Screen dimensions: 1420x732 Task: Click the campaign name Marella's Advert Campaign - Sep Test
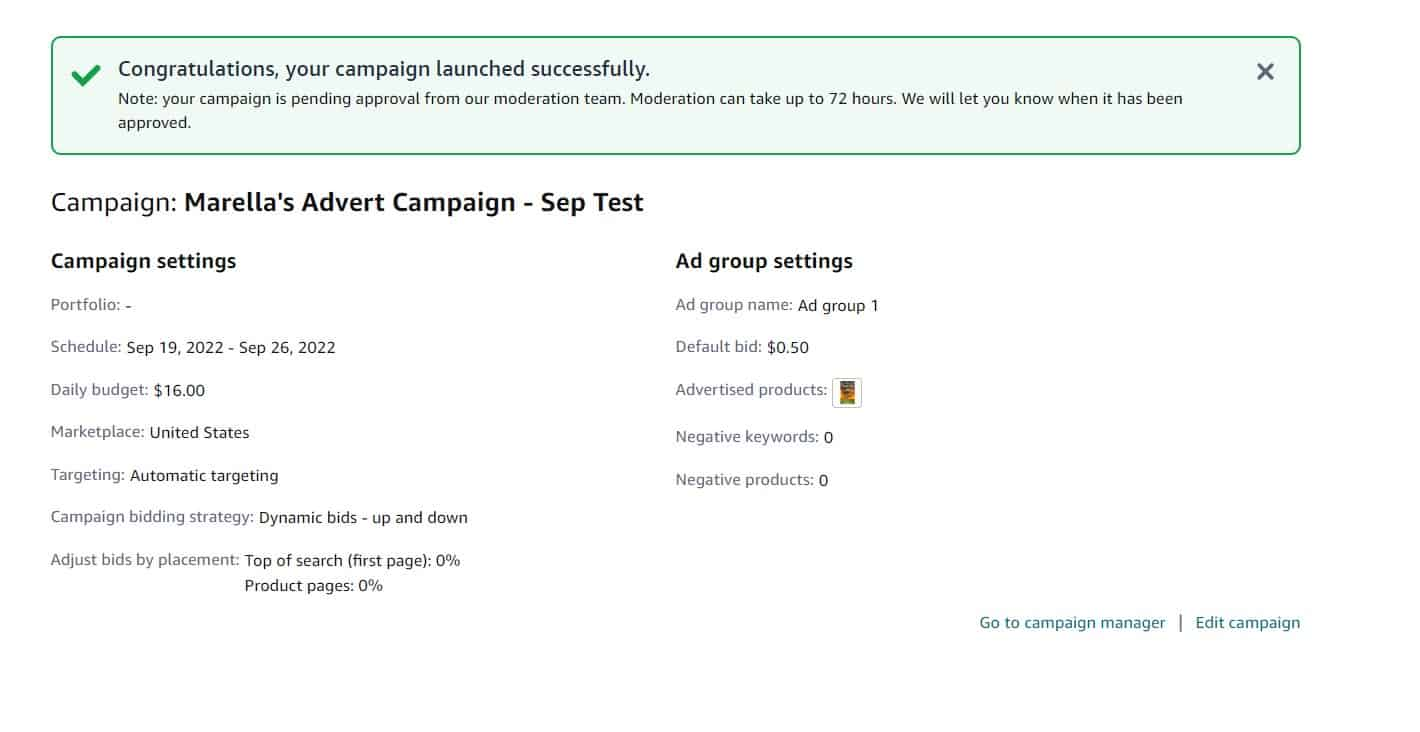click(414, 203)
